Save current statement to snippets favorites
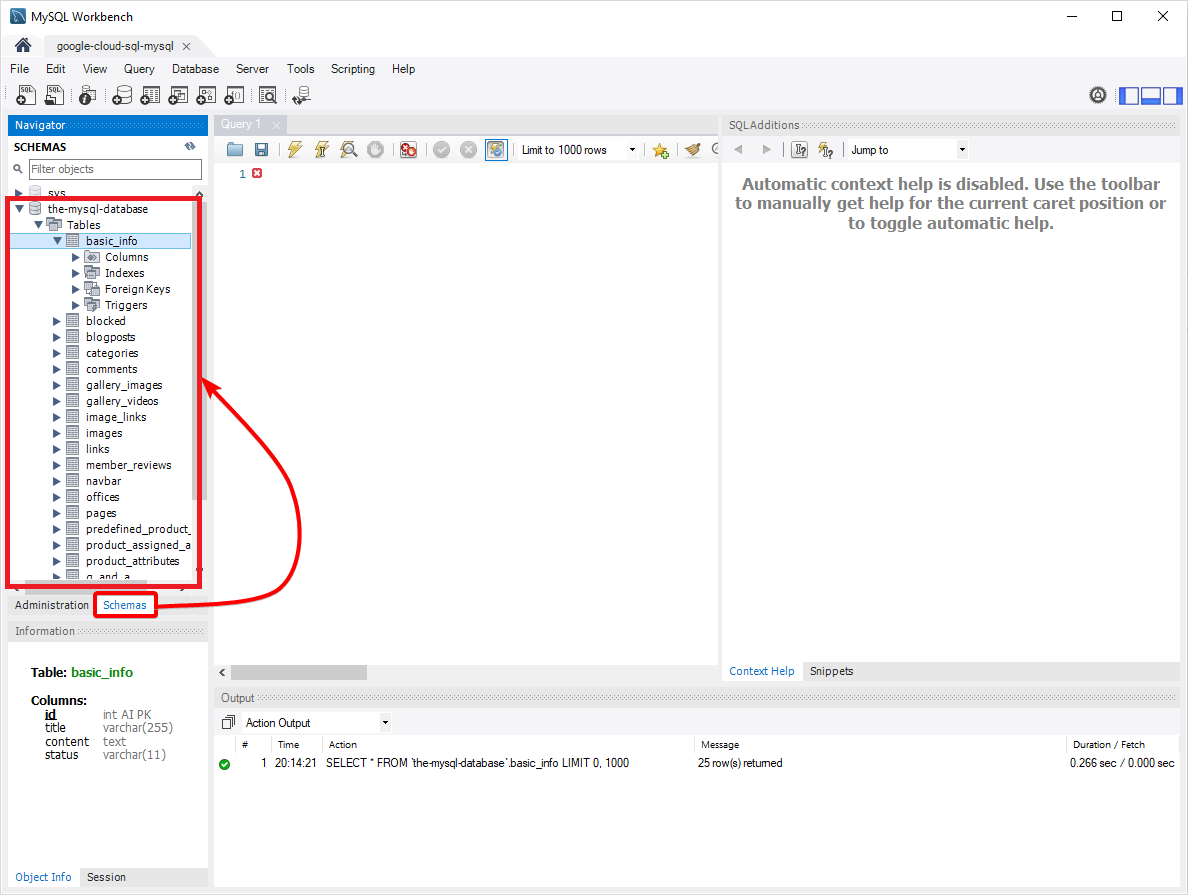This screenshot has width=1188, height=895. tap(661, 151)
